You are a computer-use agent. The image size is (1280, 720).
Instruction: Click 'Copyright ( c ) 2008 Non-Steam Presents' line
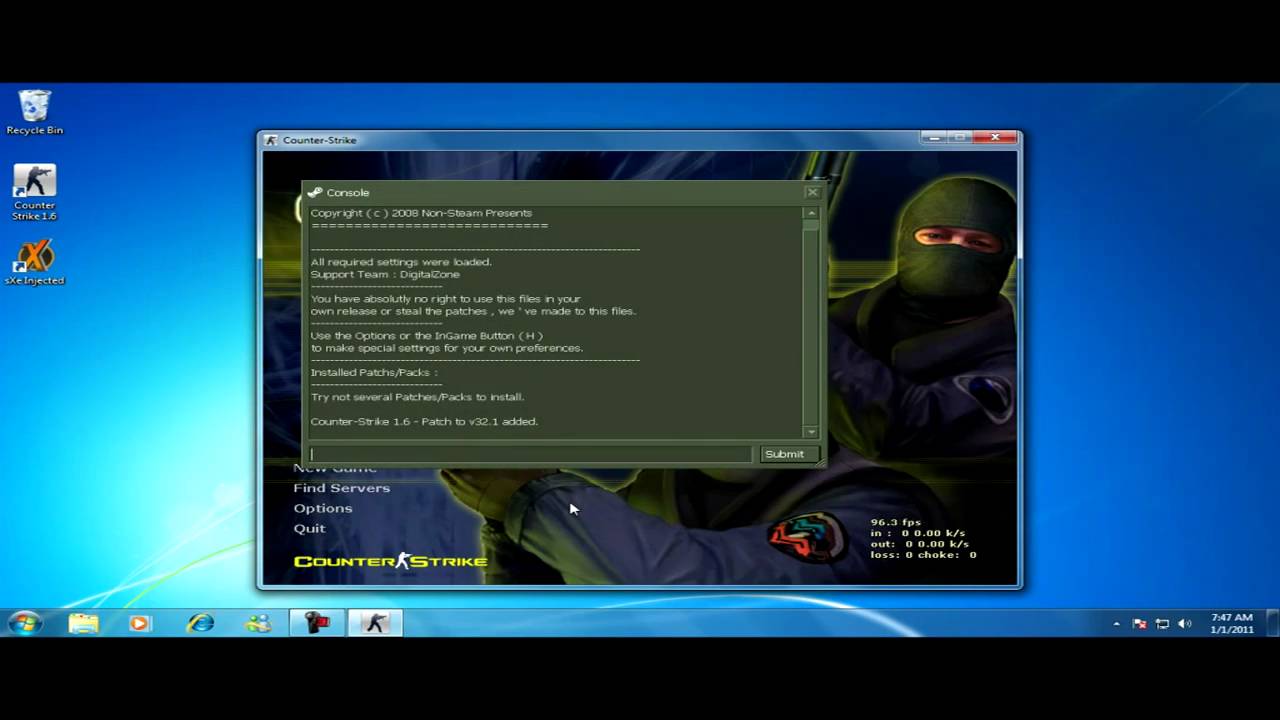[x=421, y=213]
